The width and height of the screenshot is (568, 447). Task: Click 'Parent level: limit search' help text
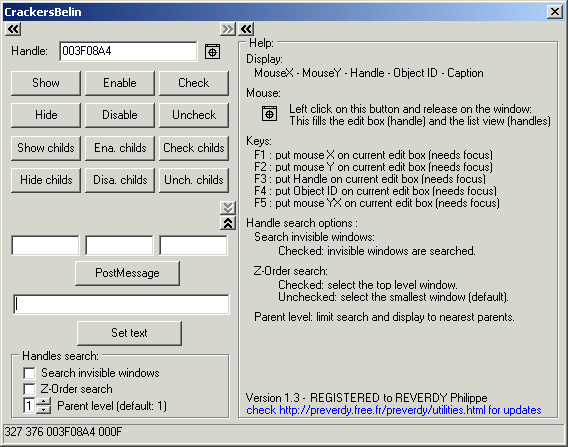pyautogui.click(x=384, y=317)
